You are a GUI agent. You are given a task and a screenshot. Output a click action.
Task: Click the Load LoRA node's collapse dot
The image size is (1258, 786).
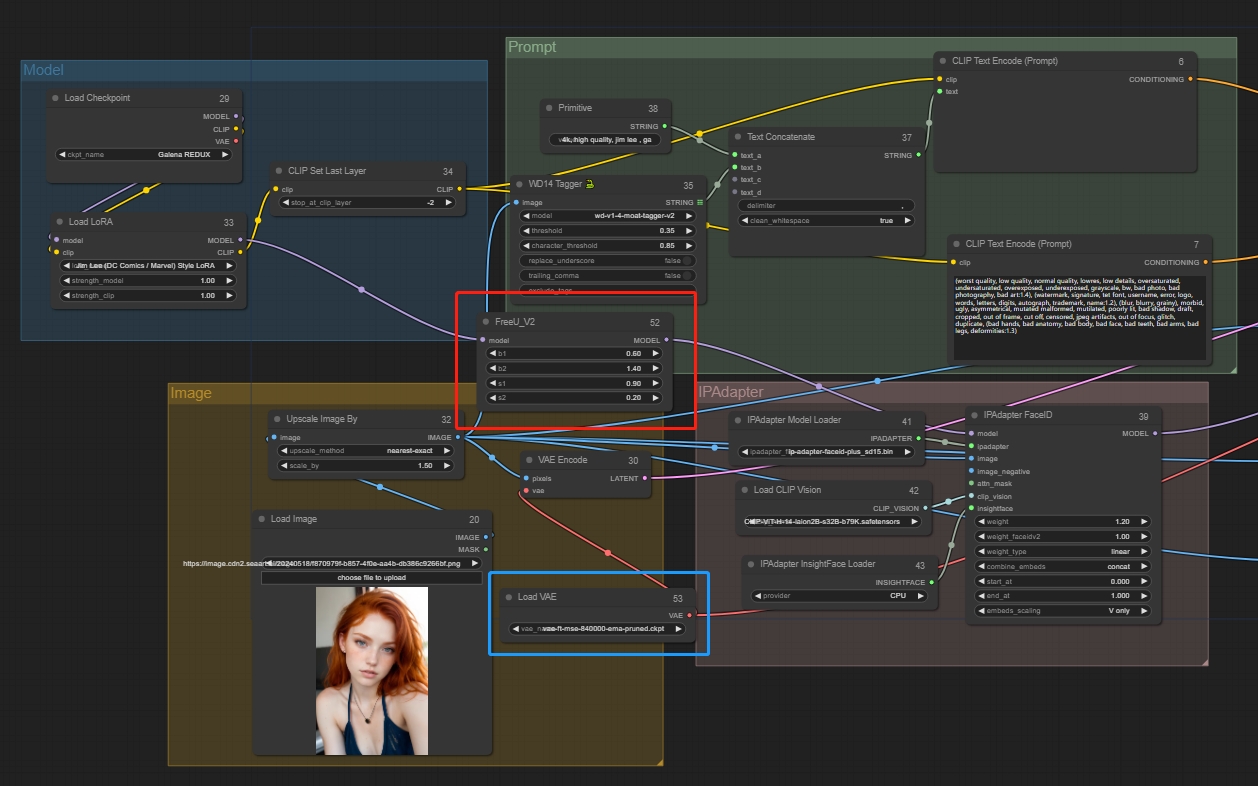60,222
